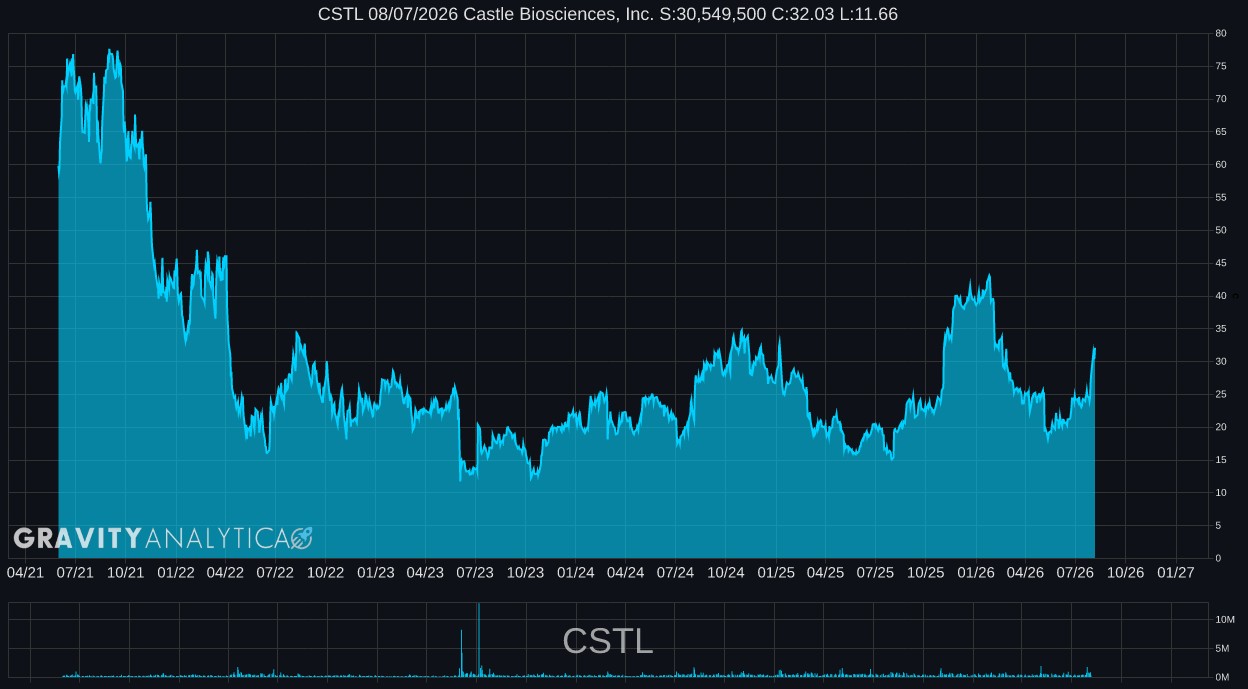Screen dimensions: 1248x689
Task: Click the 20 price axis label
Action: [x=1221, y=427]
